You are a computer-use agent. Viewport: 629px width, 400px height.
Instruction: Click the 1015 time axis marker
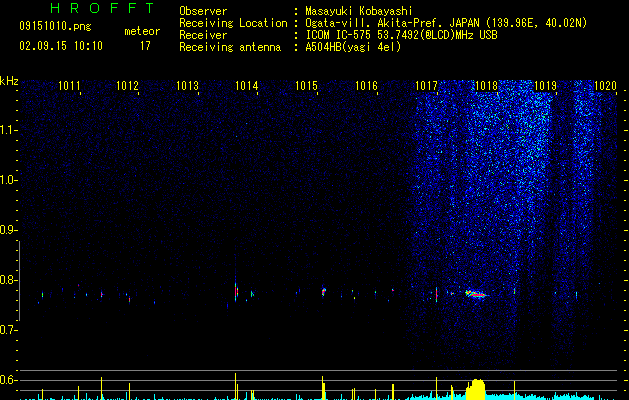pos(306,86)
